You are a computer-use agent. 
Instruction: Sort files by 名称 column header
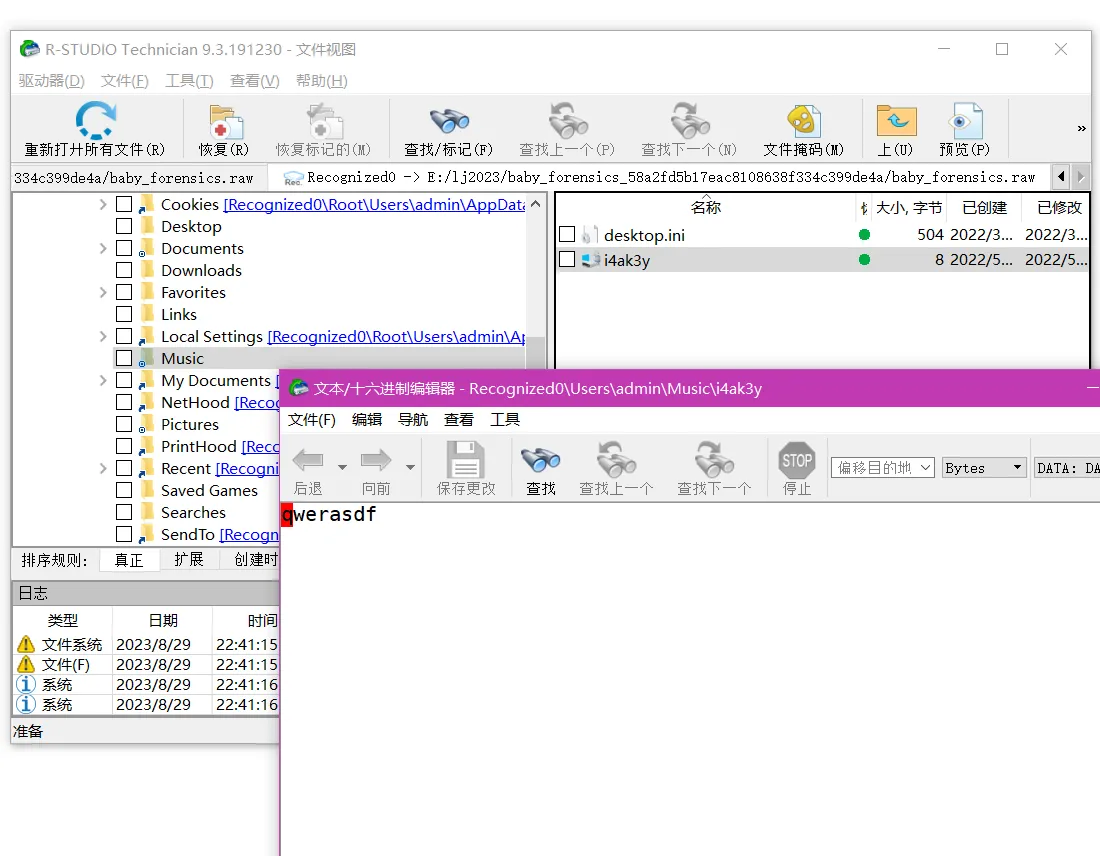(x=705, y=208)
